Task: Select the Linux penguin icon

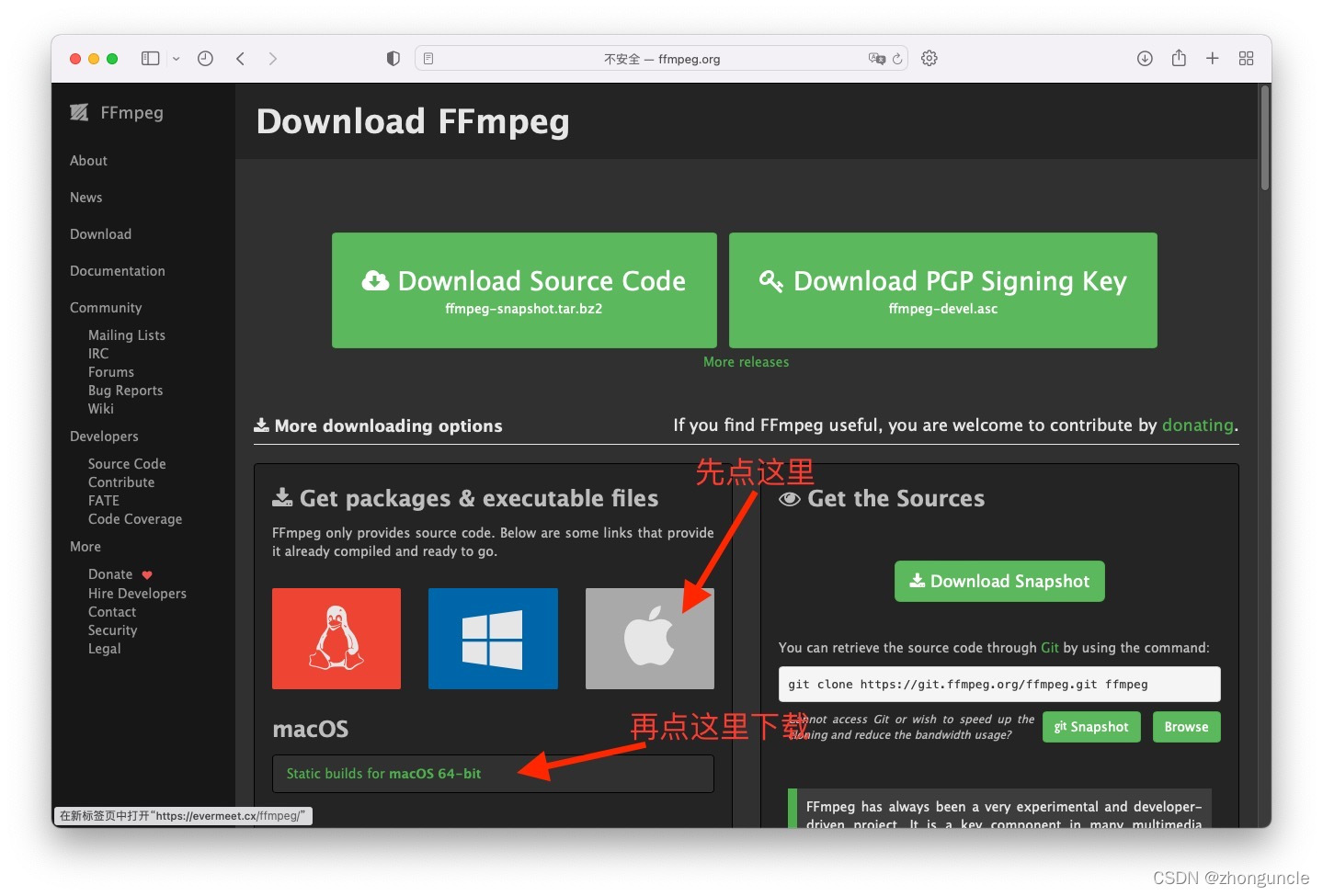Action: (x=336, y=639)
